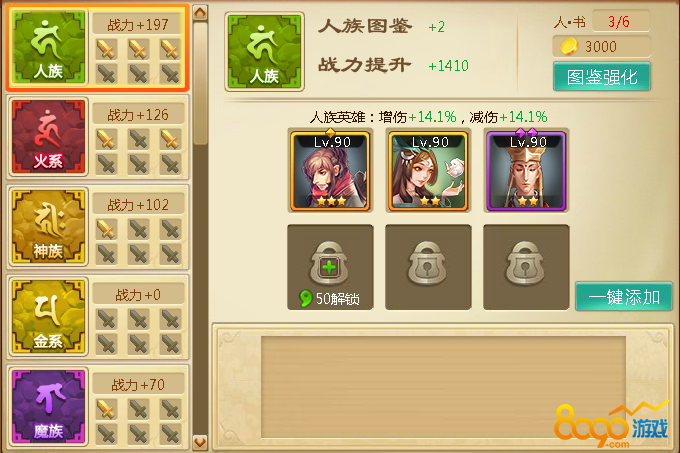Click the scroll up arrow of faction list
This screenshot has height=453, width=680.
[200, 13]
